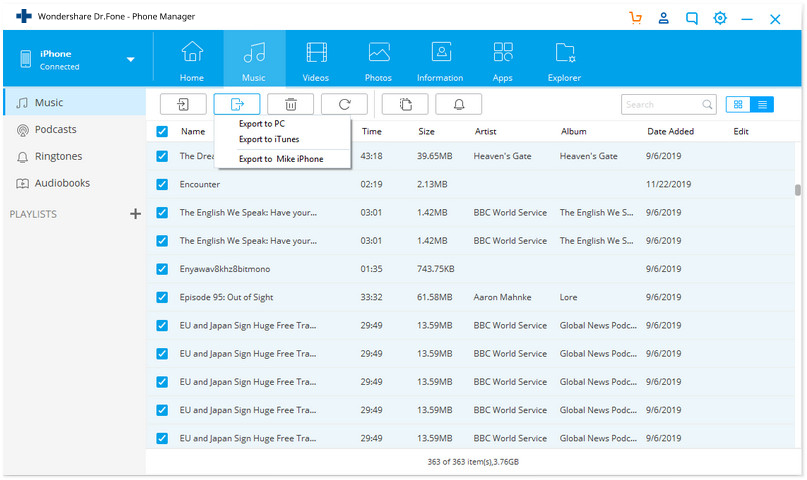Sort by the Name column header
Screen dimensions: 807x480
[193, 132]
